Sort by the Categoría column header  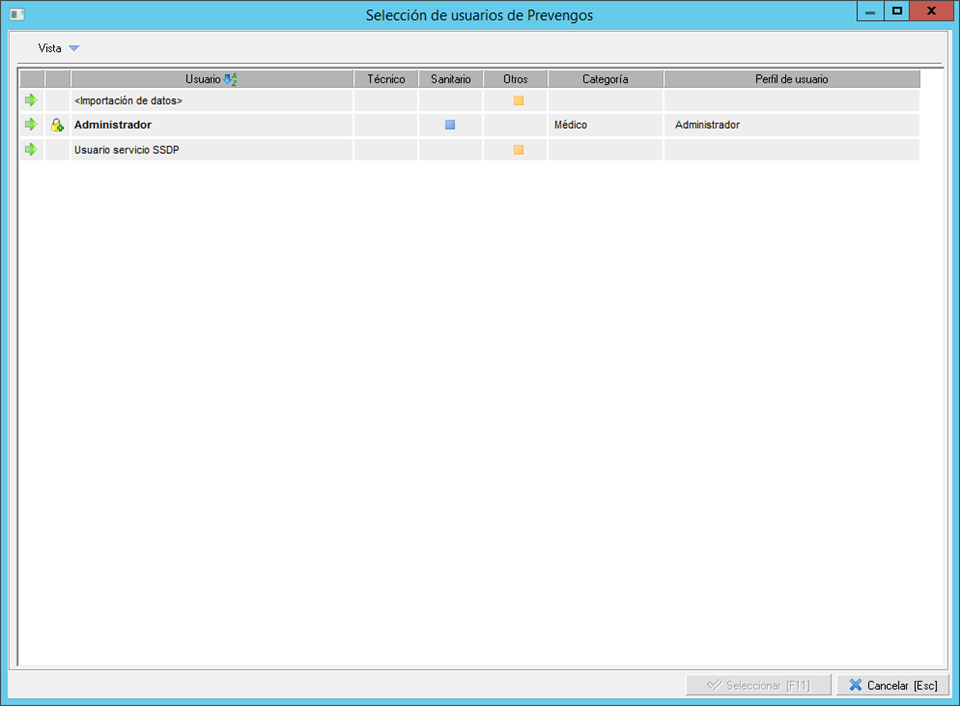coord(605,79)
